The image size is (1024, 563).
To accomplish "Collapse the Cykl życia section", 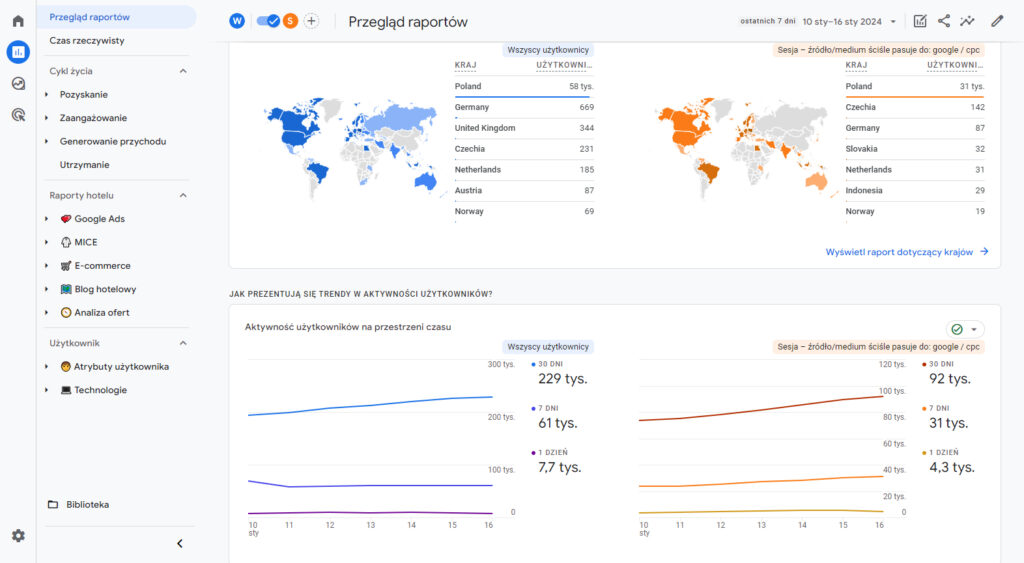I will click(x=183, y=71).
